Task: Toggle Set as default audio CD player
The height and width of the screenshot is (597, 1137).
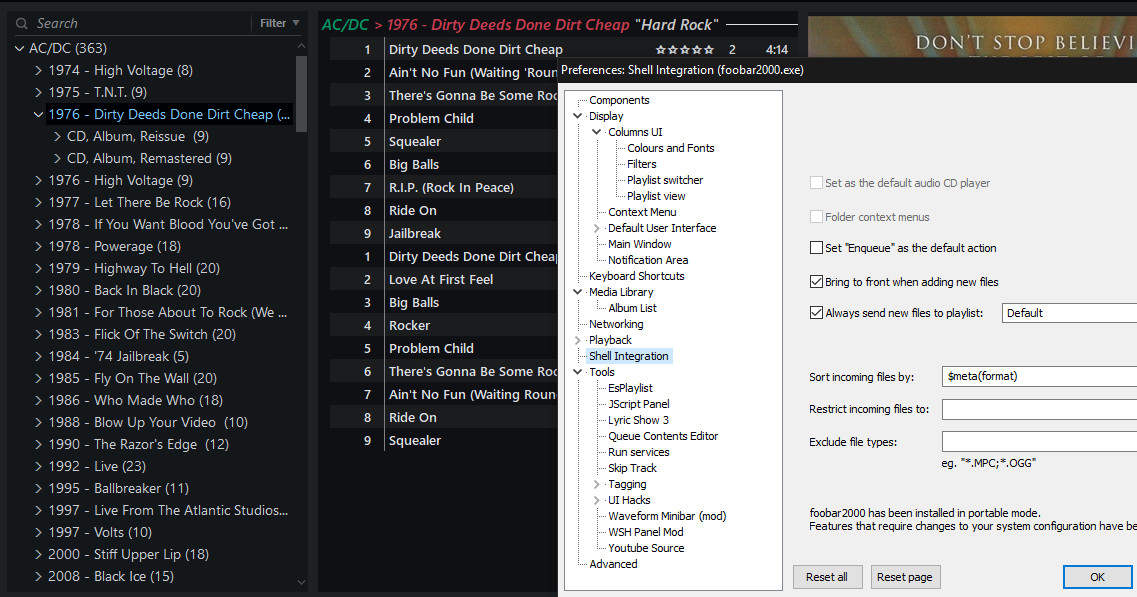Action: pyautogui.click(x=816, y=183)
